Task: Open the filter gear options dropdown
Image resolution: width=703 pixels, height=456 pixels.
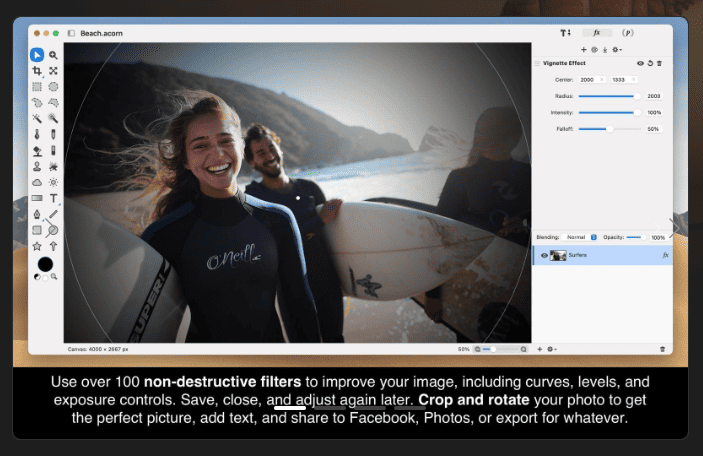Action: pos(617,50)
